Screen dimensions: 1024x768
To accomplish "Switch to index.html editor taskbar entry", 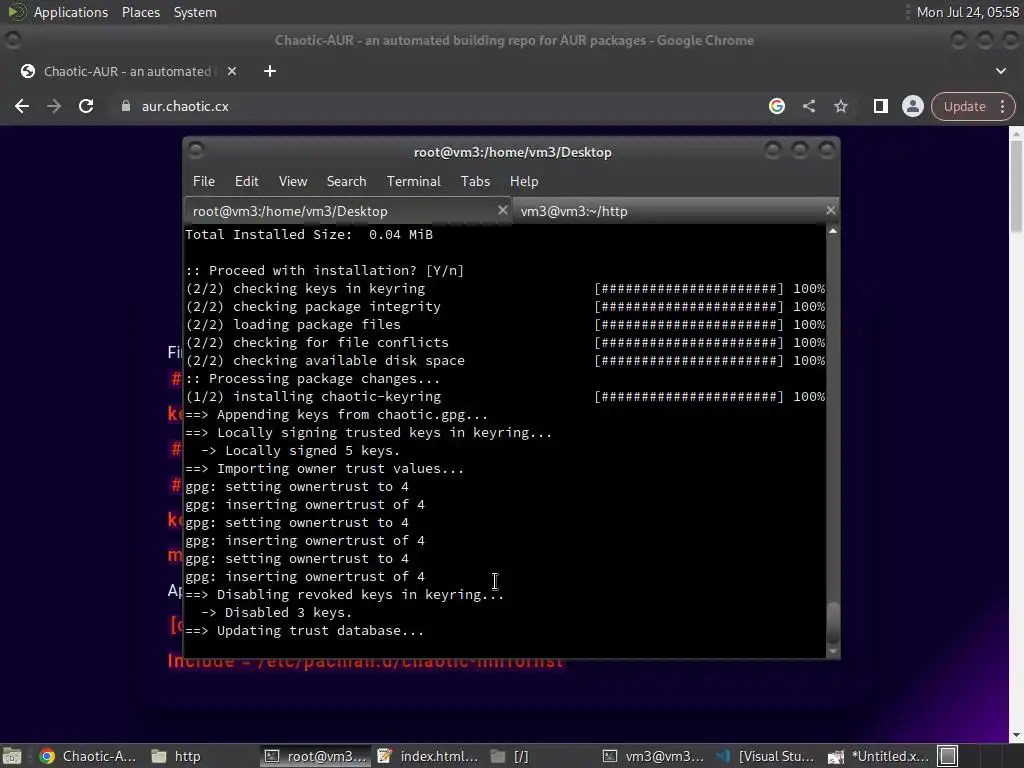I will [x=428, y=756].
